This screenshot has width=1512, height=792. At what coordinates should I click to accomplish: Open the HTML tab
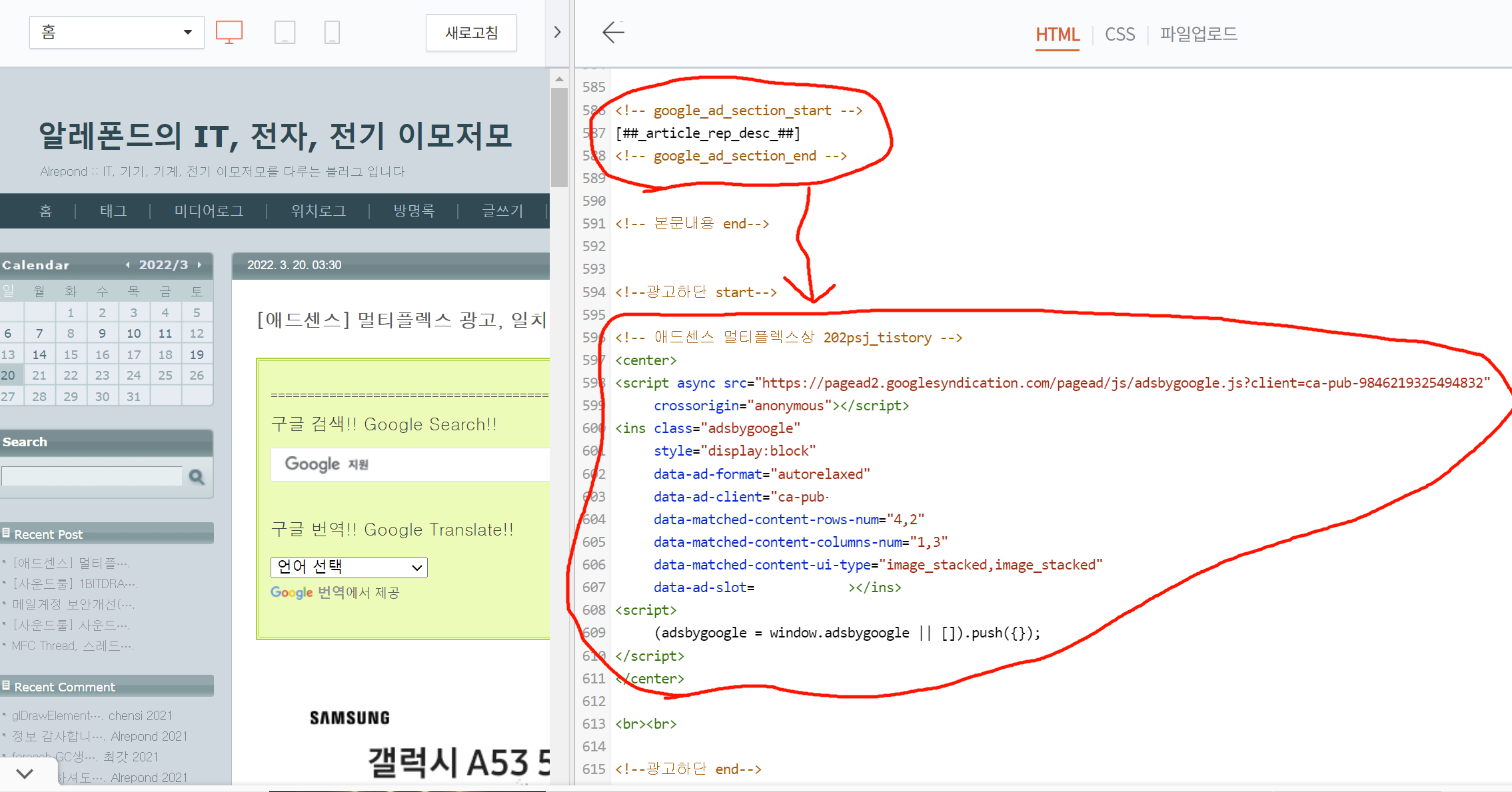coord(1057,34)
